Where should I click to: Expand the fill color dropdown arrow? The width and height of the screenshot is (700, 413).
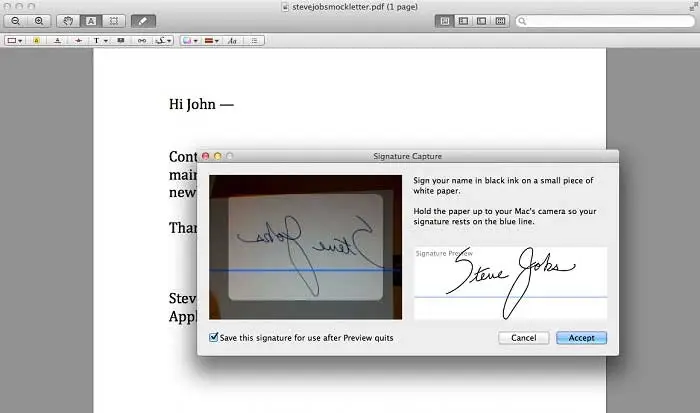tap(196, 41)
